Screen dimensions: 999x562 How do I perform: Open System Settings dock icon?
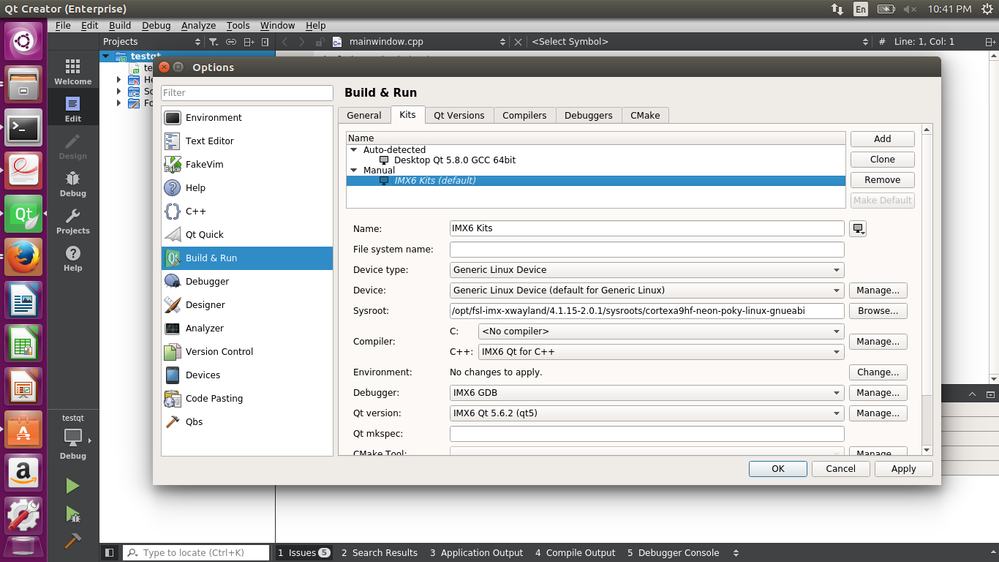24,515
